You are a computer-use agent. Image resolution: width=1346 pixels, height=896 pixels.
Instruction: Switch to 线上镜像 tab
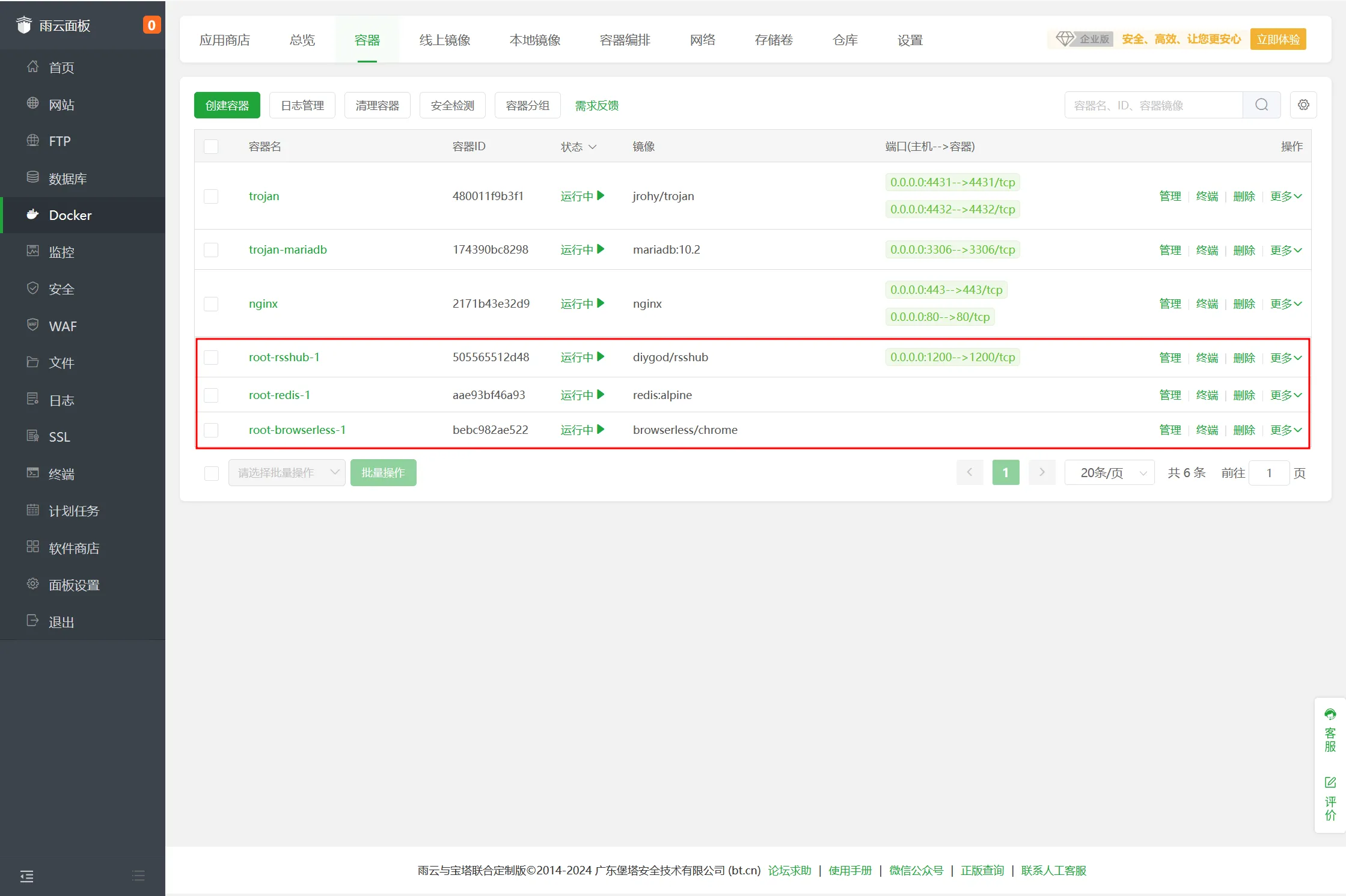[445, 40]
